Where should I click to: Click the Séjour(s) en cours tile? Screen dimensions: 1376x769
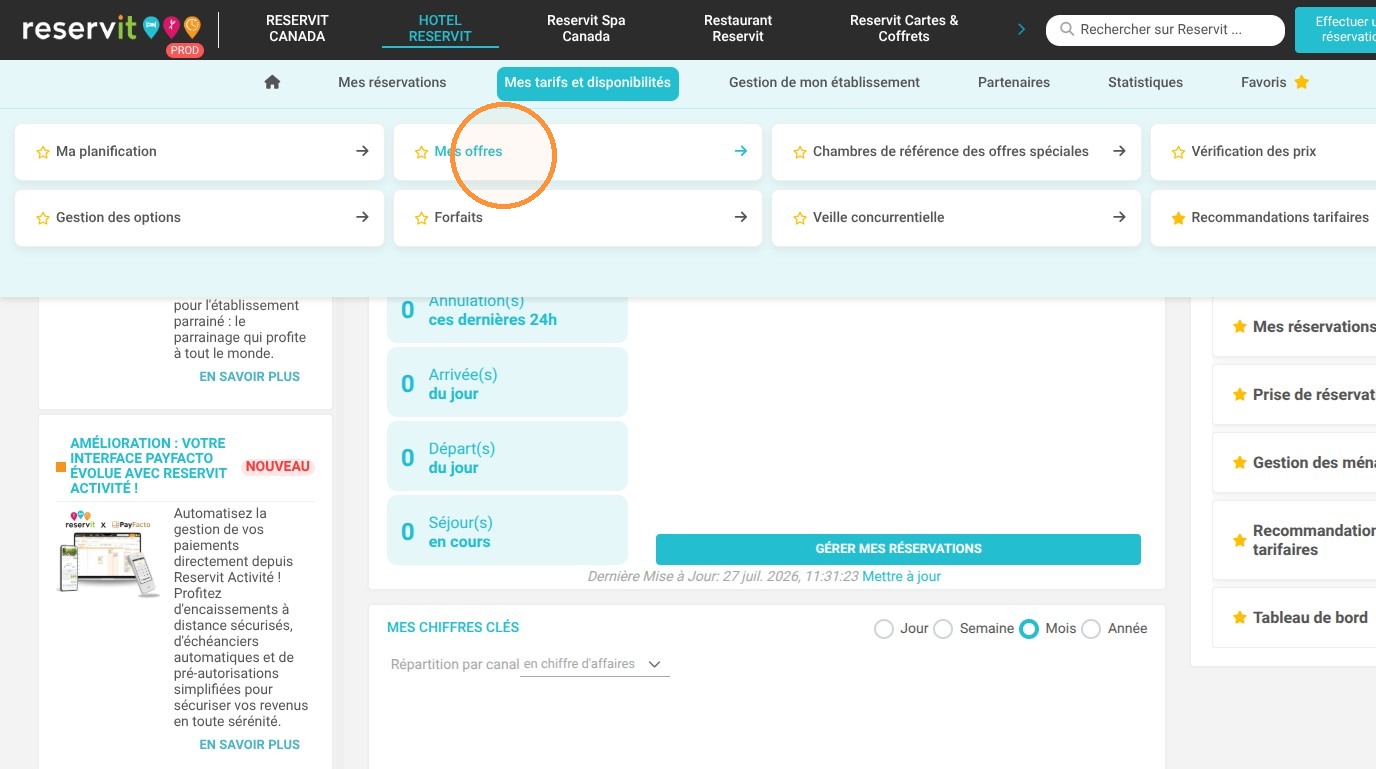(x=507, y=532)
